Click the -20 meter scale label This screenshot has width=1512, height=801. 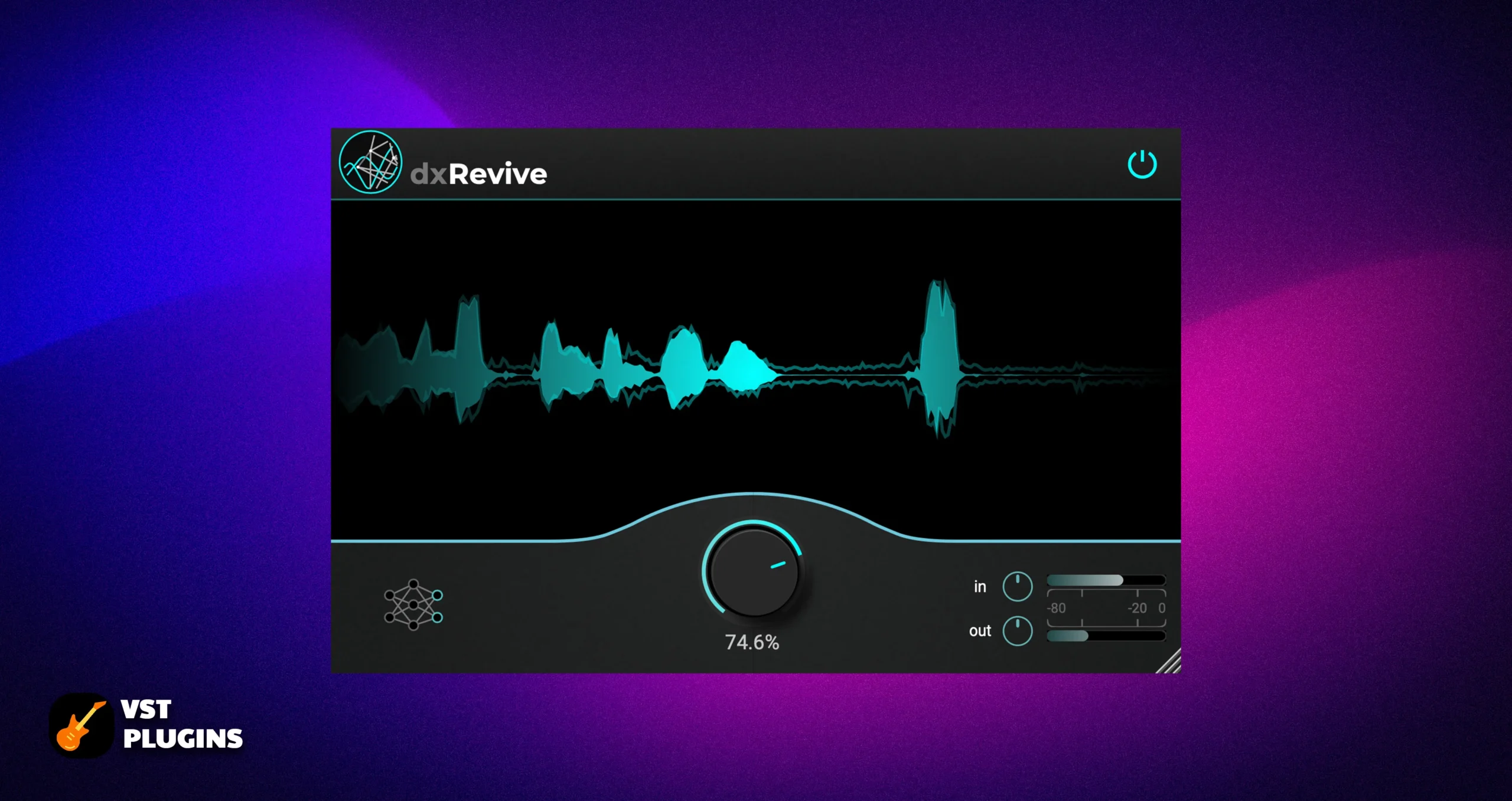[x=1137, y=608]
